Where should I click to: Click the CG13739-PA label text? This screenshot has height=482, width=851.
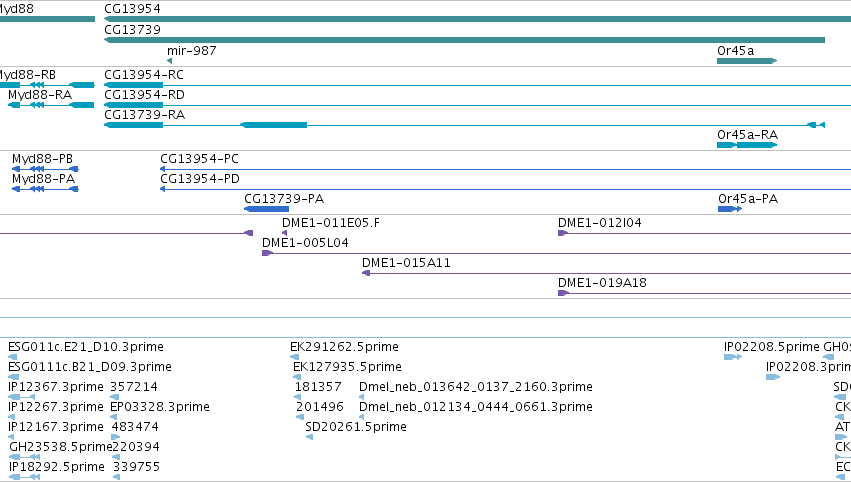[x=284, y=199]
